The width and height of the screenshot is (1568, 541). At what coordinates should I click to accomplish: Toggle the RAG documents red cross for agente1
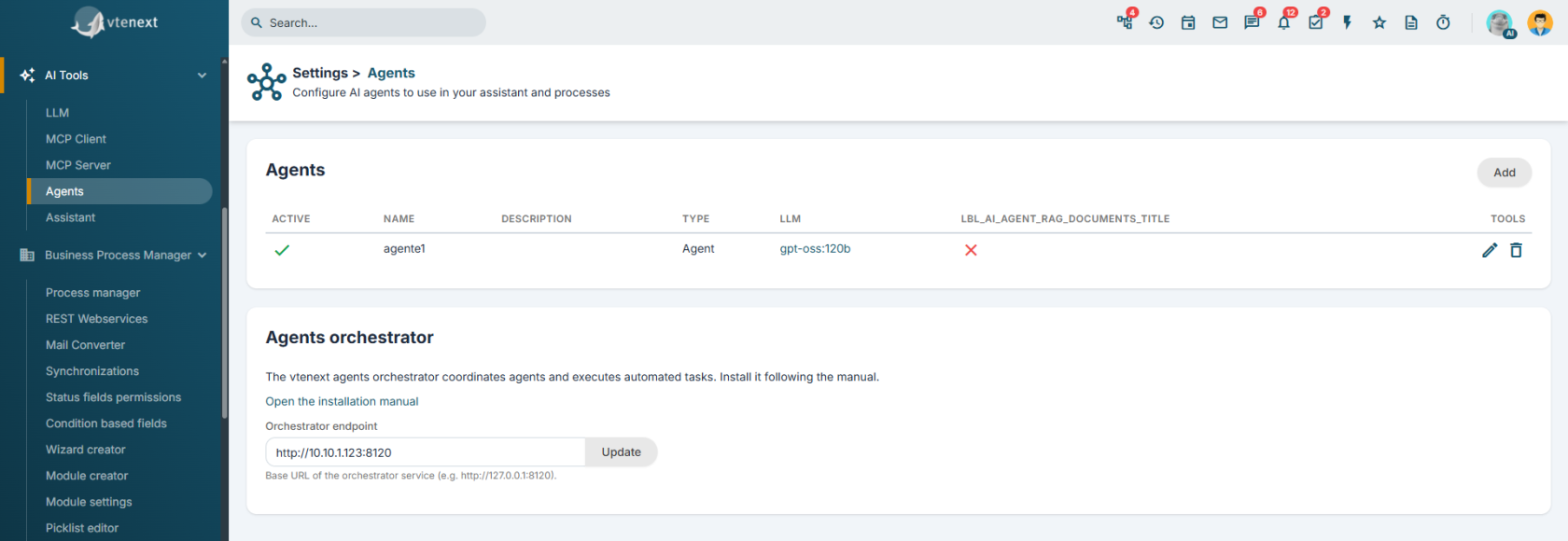[971, 250]
